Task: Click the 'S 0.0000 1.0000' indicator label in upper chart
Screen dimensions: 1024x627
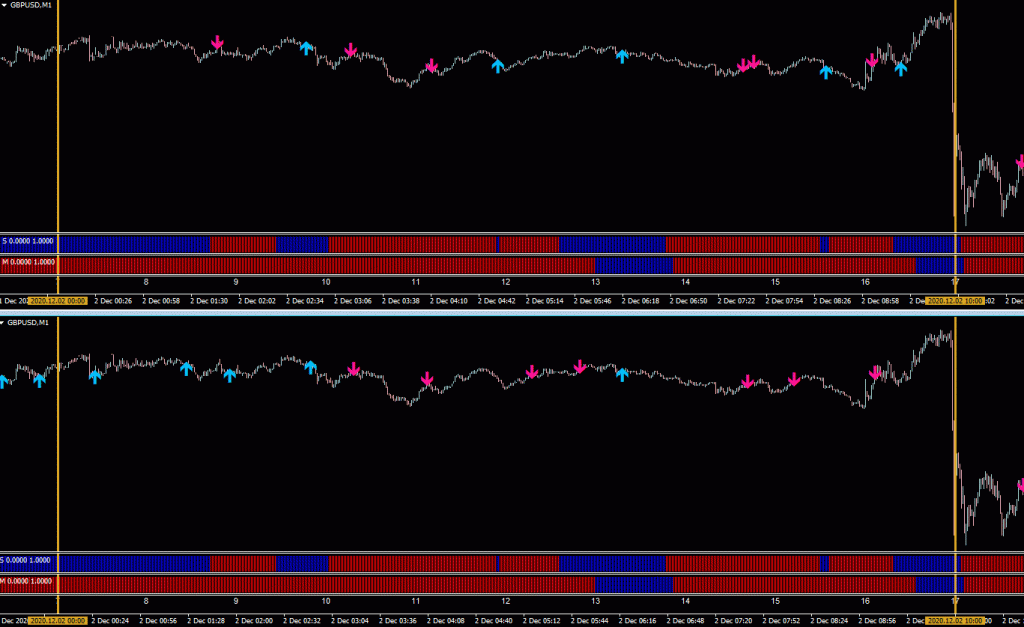Action: click(x=28, y=241)
